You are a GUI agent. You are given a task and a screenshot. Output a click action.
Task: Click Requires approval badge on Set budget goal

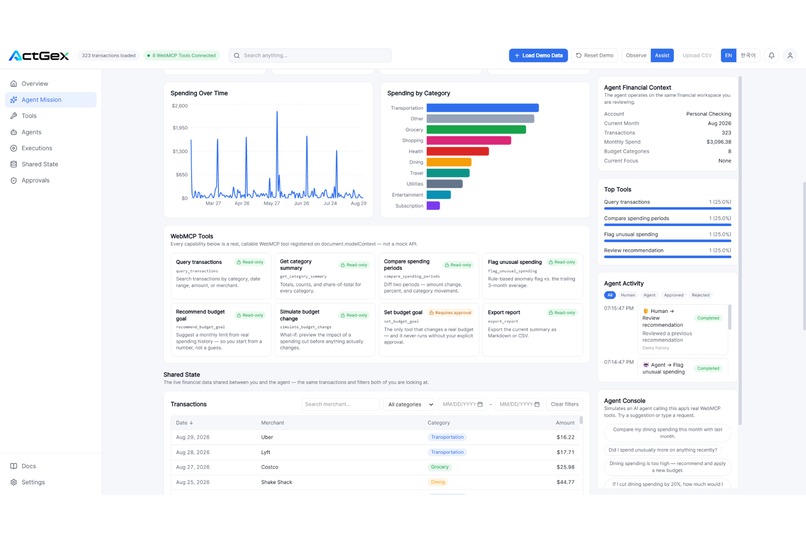click(450, 312)
